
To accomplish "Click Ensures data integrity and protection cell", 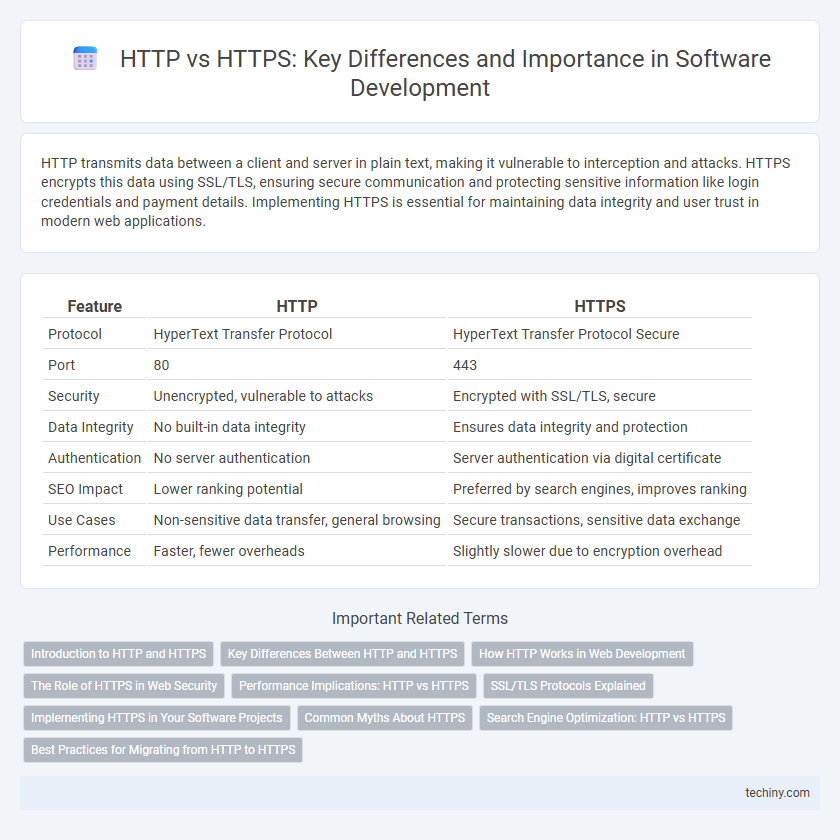I will pos(600,428).
